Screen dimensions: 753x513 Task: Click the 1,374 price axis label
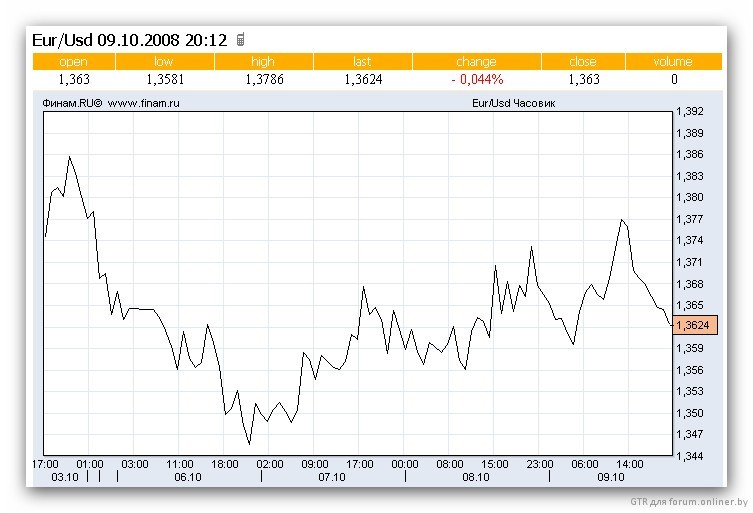(690, 240)
